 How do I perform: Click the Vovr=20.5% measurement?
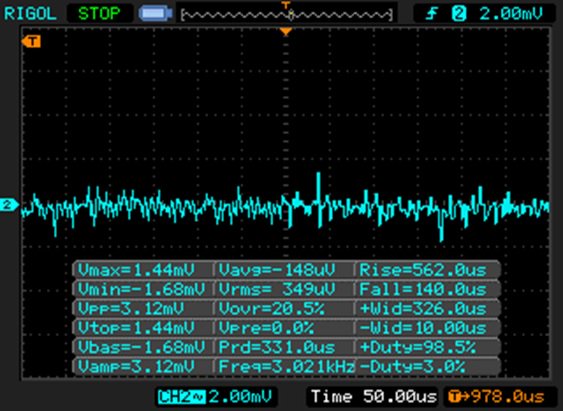(x=272, y=309)
